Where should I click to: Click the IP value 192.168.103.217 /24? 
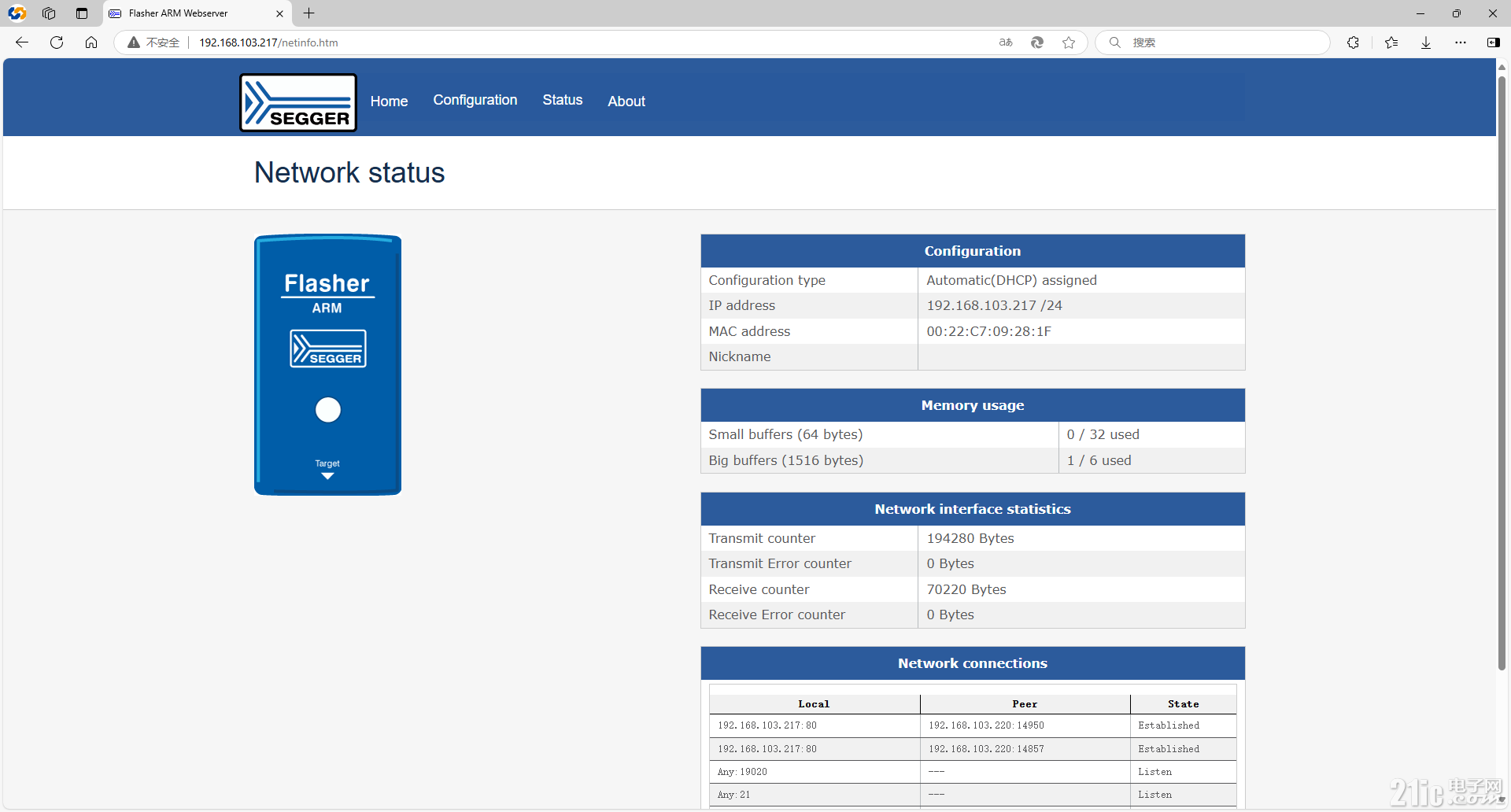(994, 305)
